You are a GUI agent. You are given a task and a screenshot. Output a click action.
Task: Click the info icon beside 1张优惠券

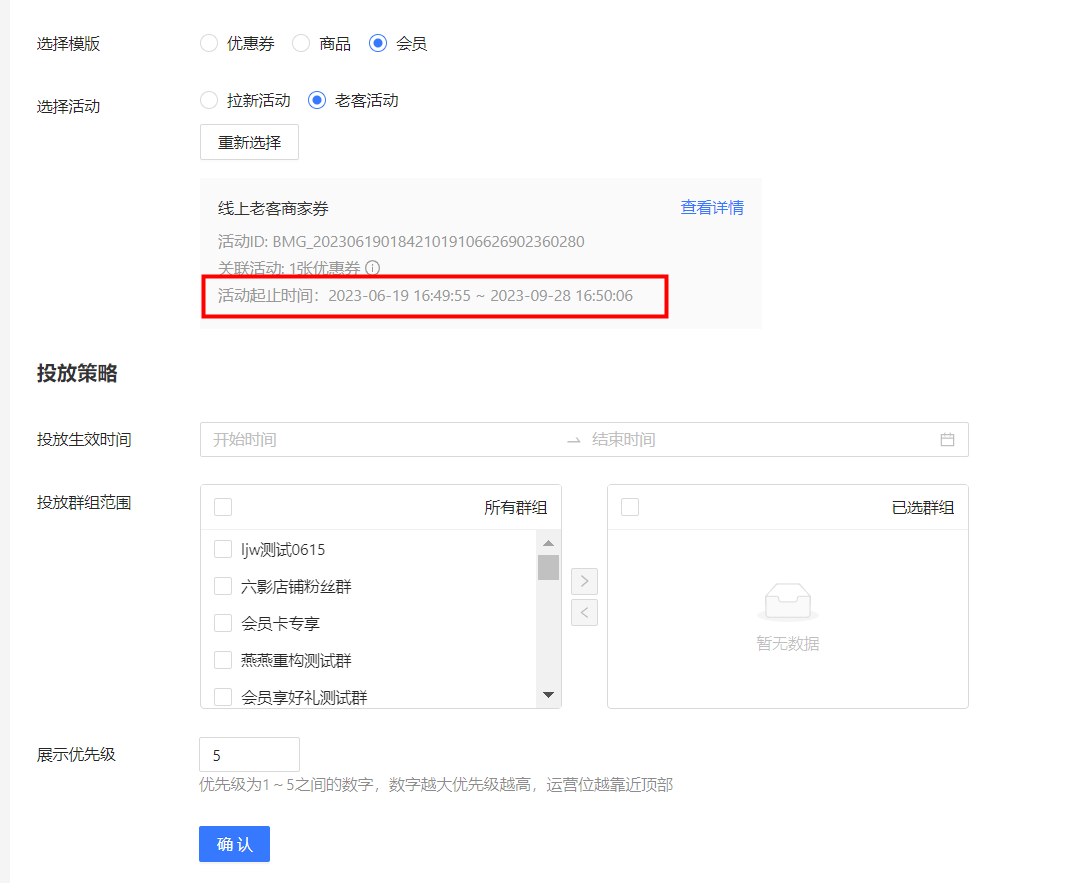[373, 268]
